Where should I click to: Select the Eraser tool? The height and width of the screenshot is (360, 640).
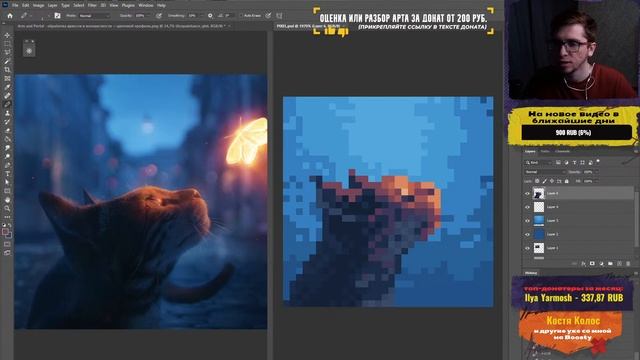pos(7,130)
